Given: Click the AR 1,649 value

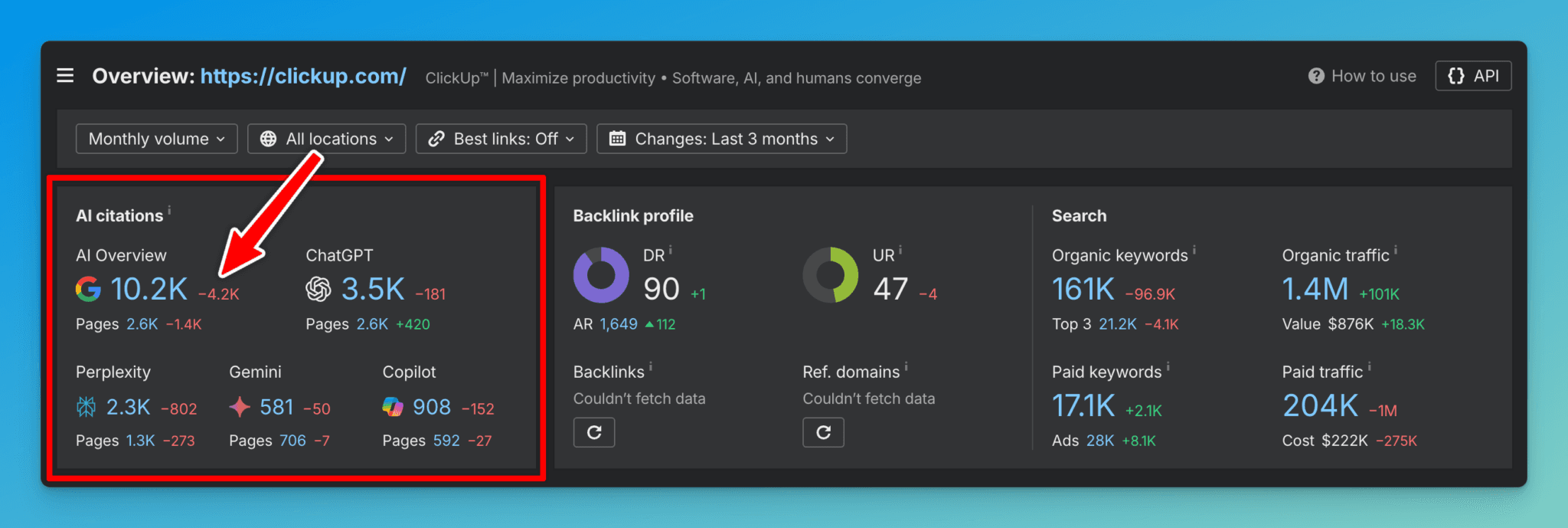Looking at the screenshot, I should point(619,324).
